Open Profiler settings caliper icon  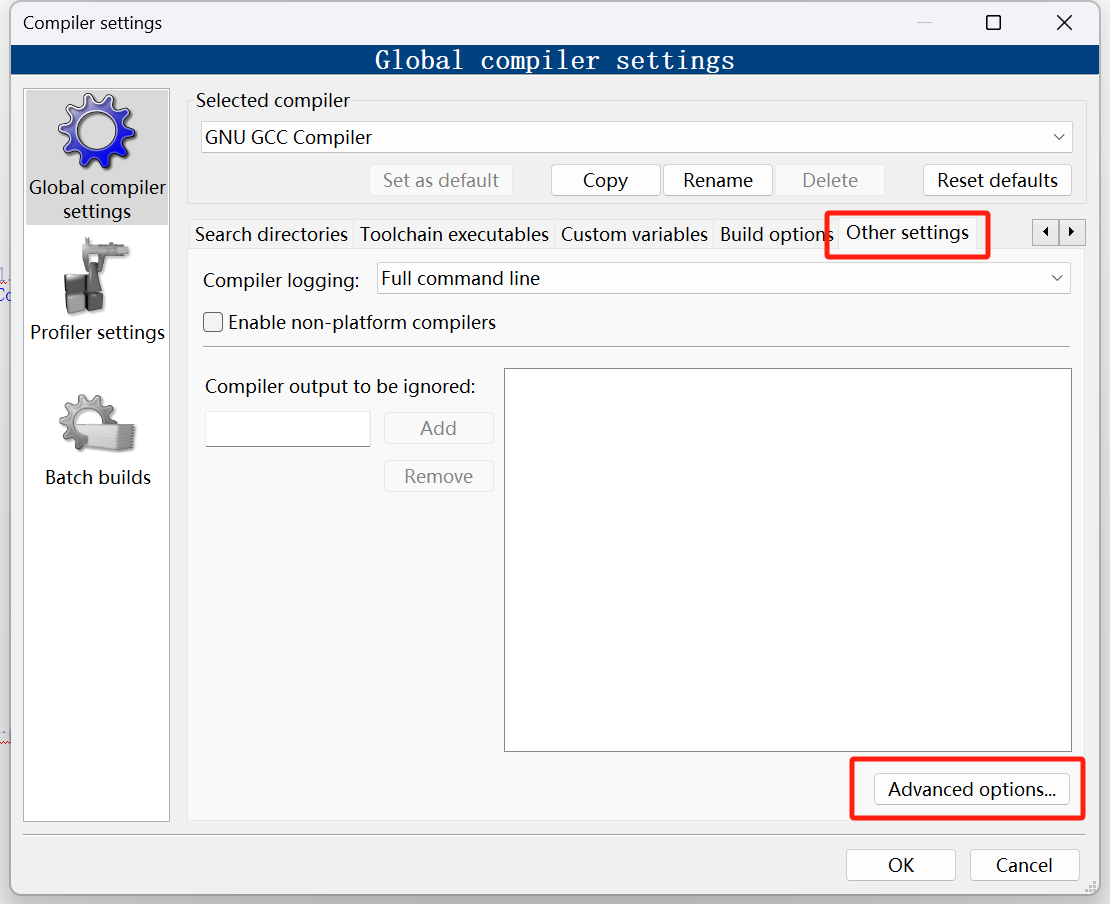[x=96, y=276]
